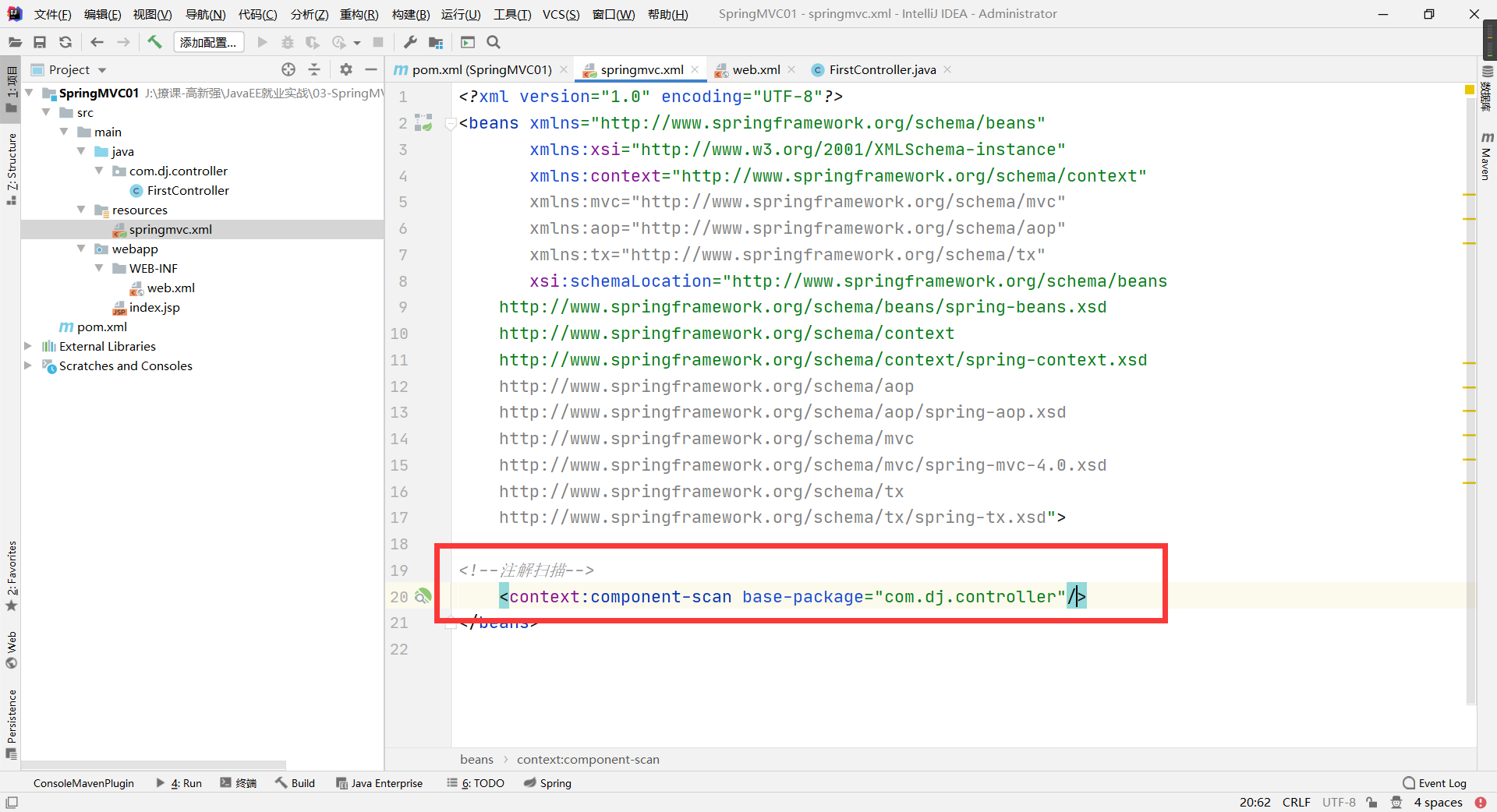Open the profiler run dropdown arrow

(357, 43)
